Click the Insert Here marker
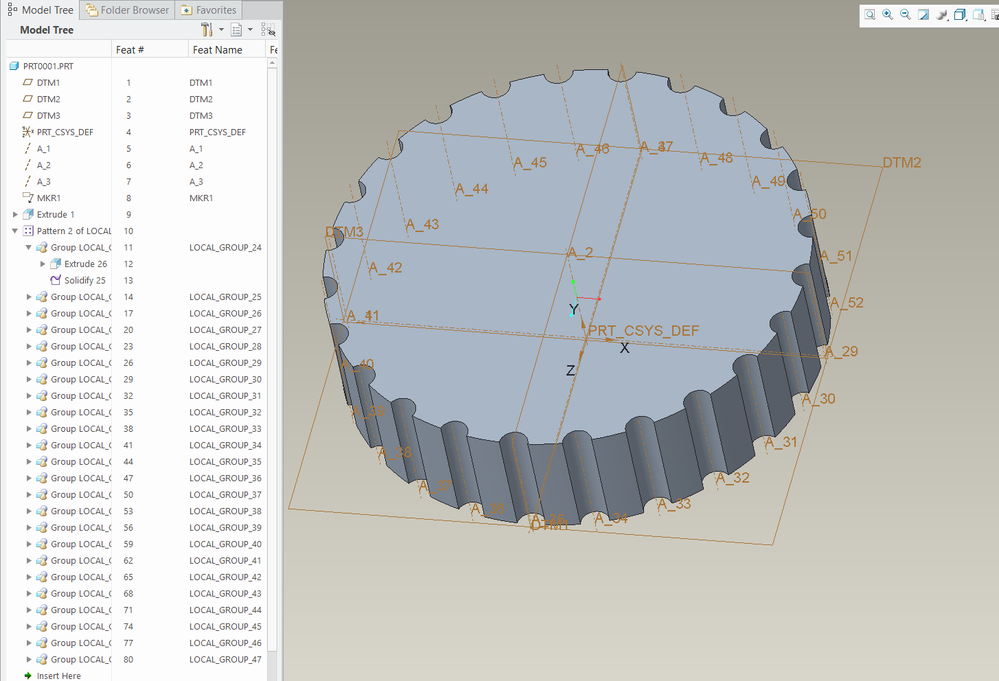The image size is (999, 681). pos(58,676)
